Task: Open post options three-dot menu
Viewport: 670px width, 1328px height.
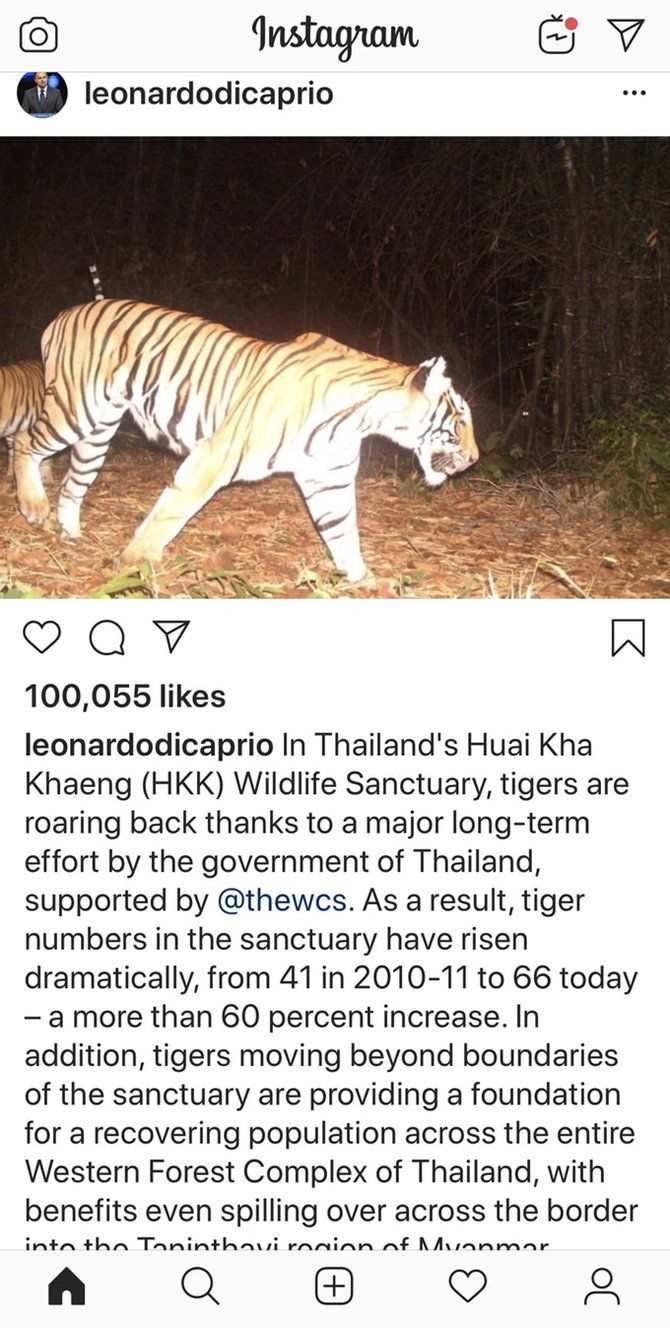Action: click(x=634, y=93)
